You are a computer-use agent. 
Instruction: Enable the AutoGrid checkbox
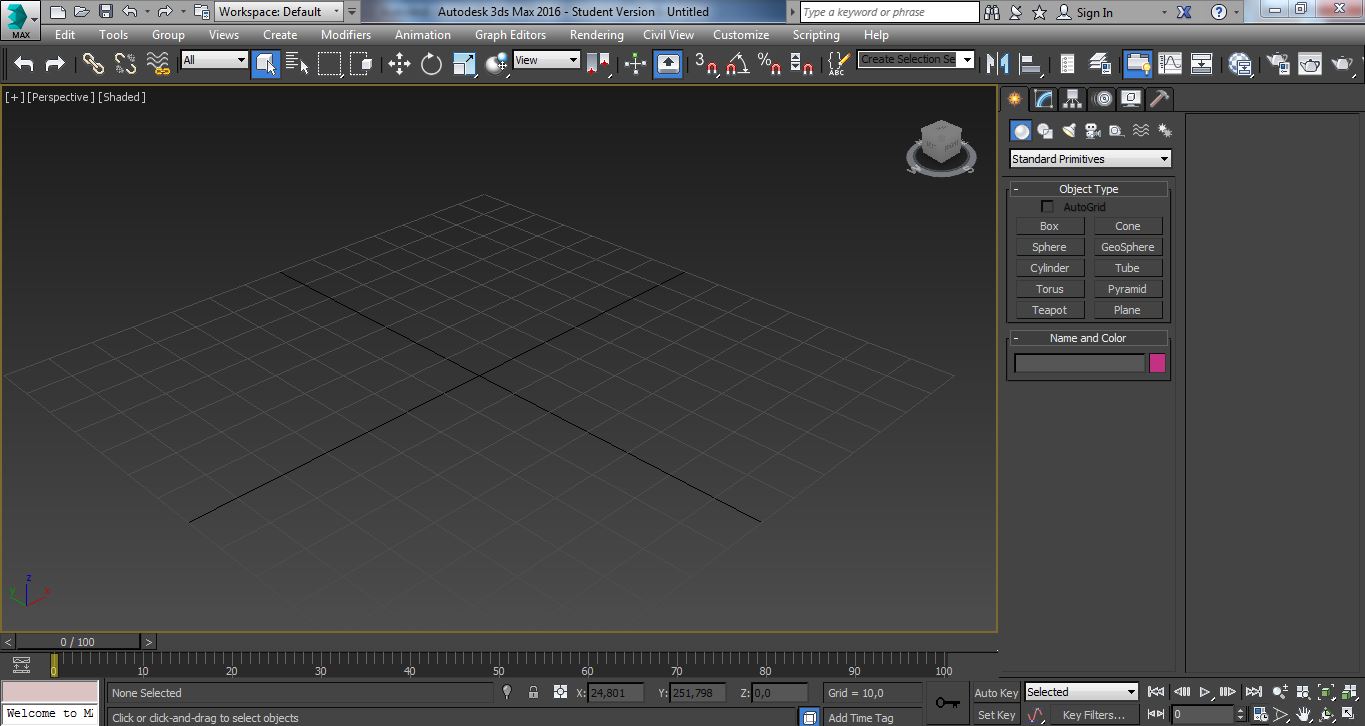(x=1047, y=206)
